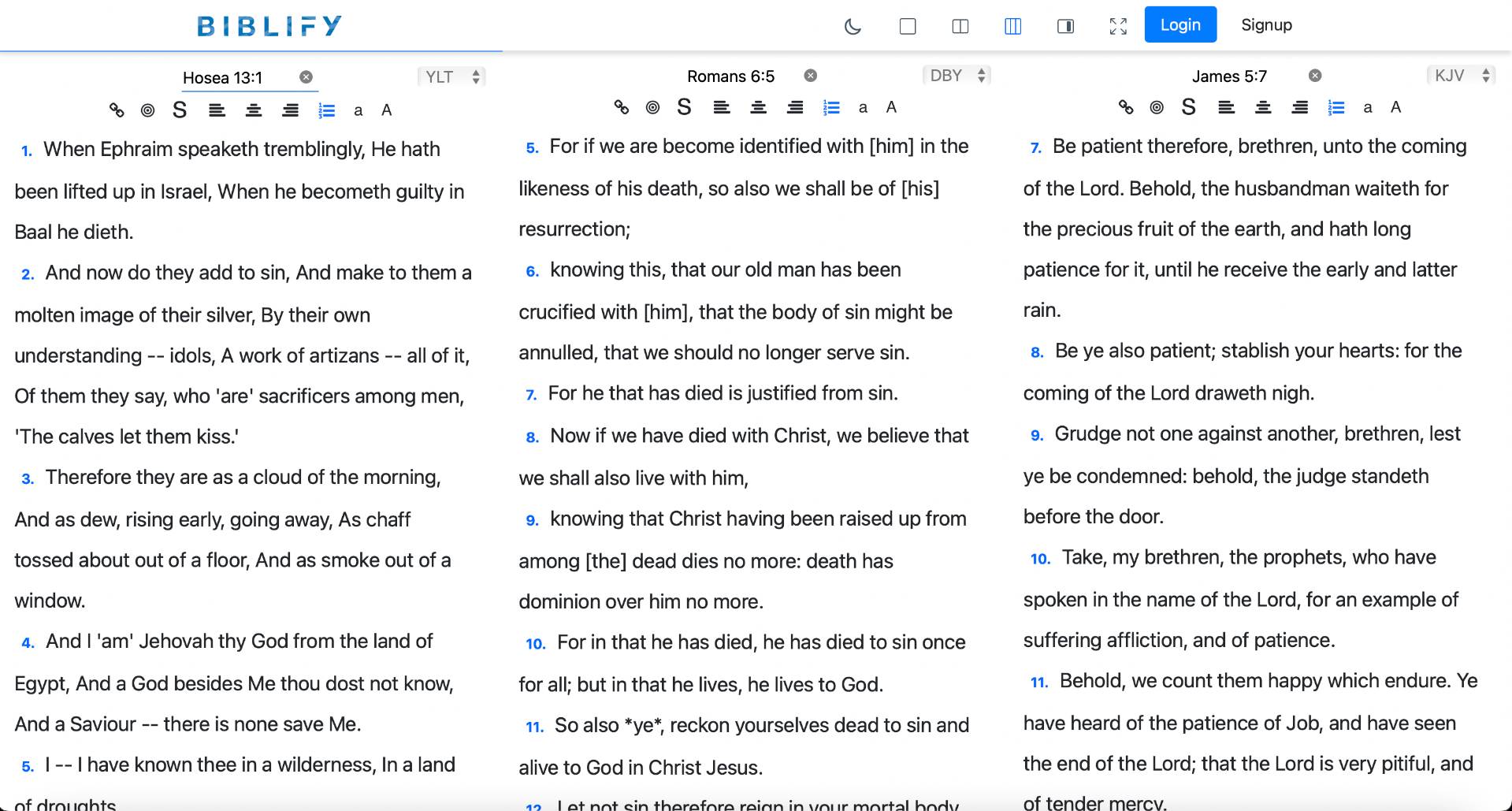Toggle focus target icon in Hosea panel
This screenshot has width=1512, height=811.
pos(147,110)
